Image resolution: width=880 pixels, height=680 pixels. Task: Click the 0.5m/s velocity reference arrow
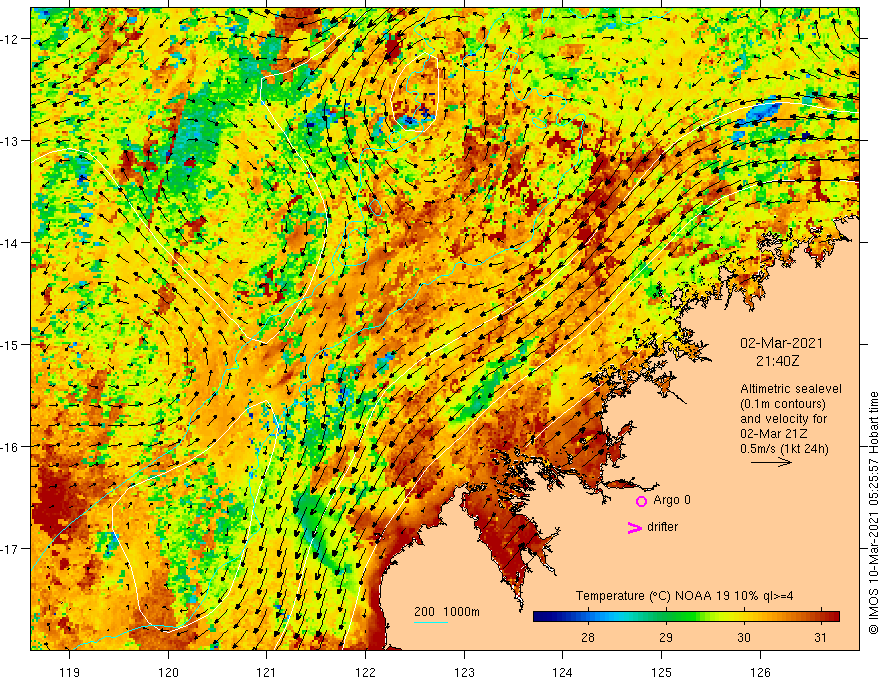coord(771,462)
